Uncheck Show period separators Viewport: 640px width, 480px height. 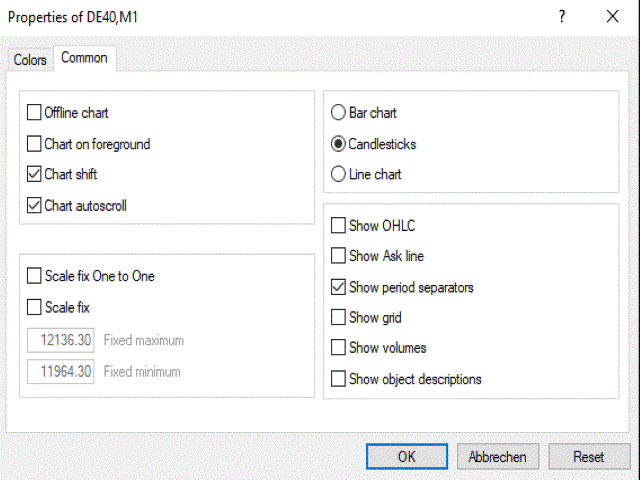pyautogui.click(x=338, y=287)
